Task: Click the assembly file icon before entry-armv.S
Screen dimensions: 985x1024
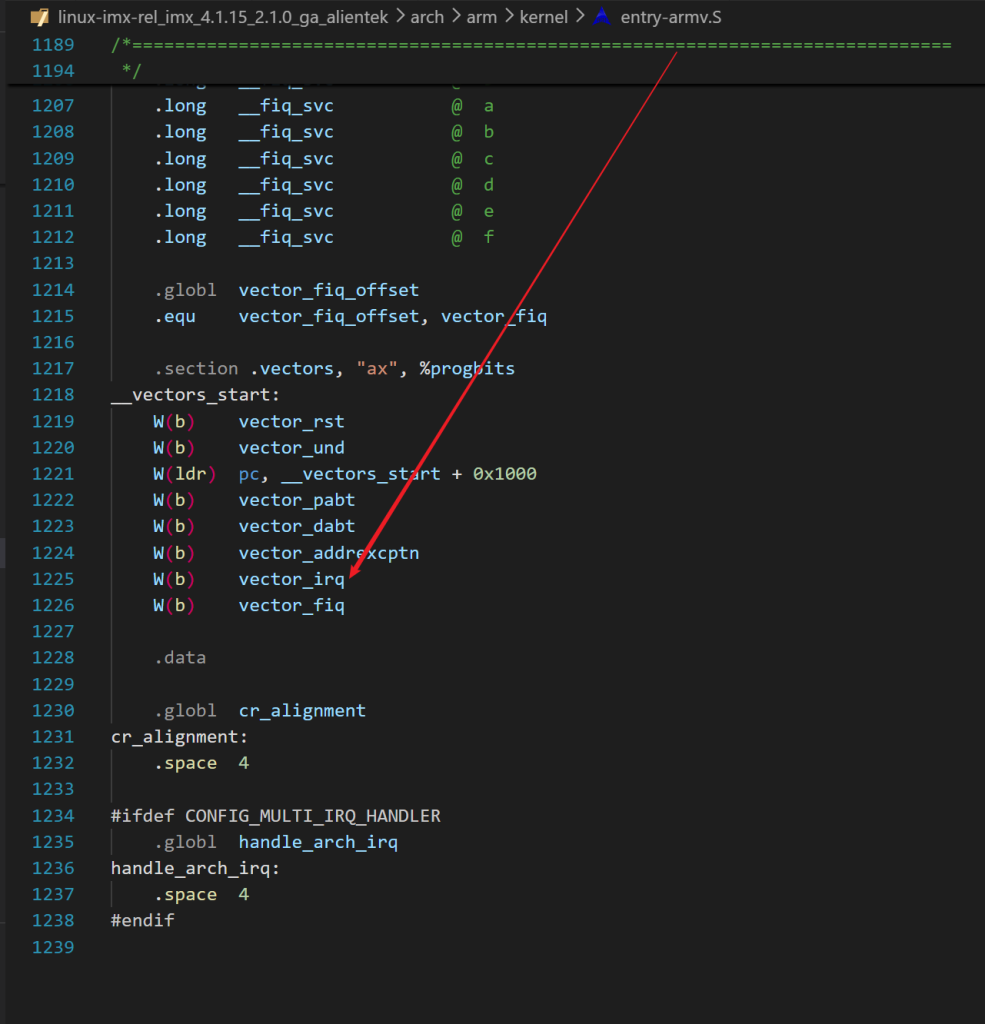Action: [x=602, y=17]
